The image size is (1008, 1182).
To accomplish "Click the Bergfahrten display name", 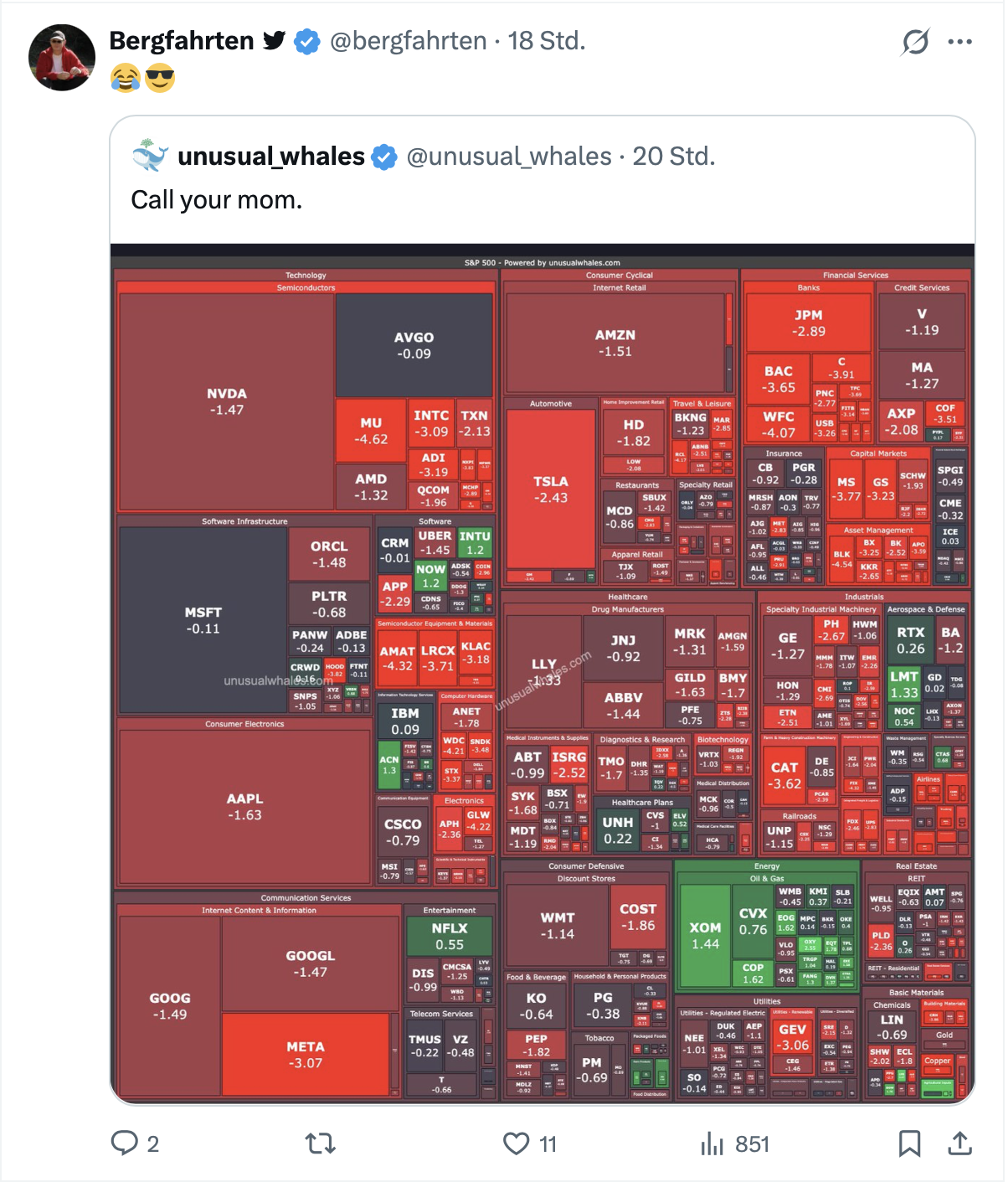I will (x=182, y=41).
